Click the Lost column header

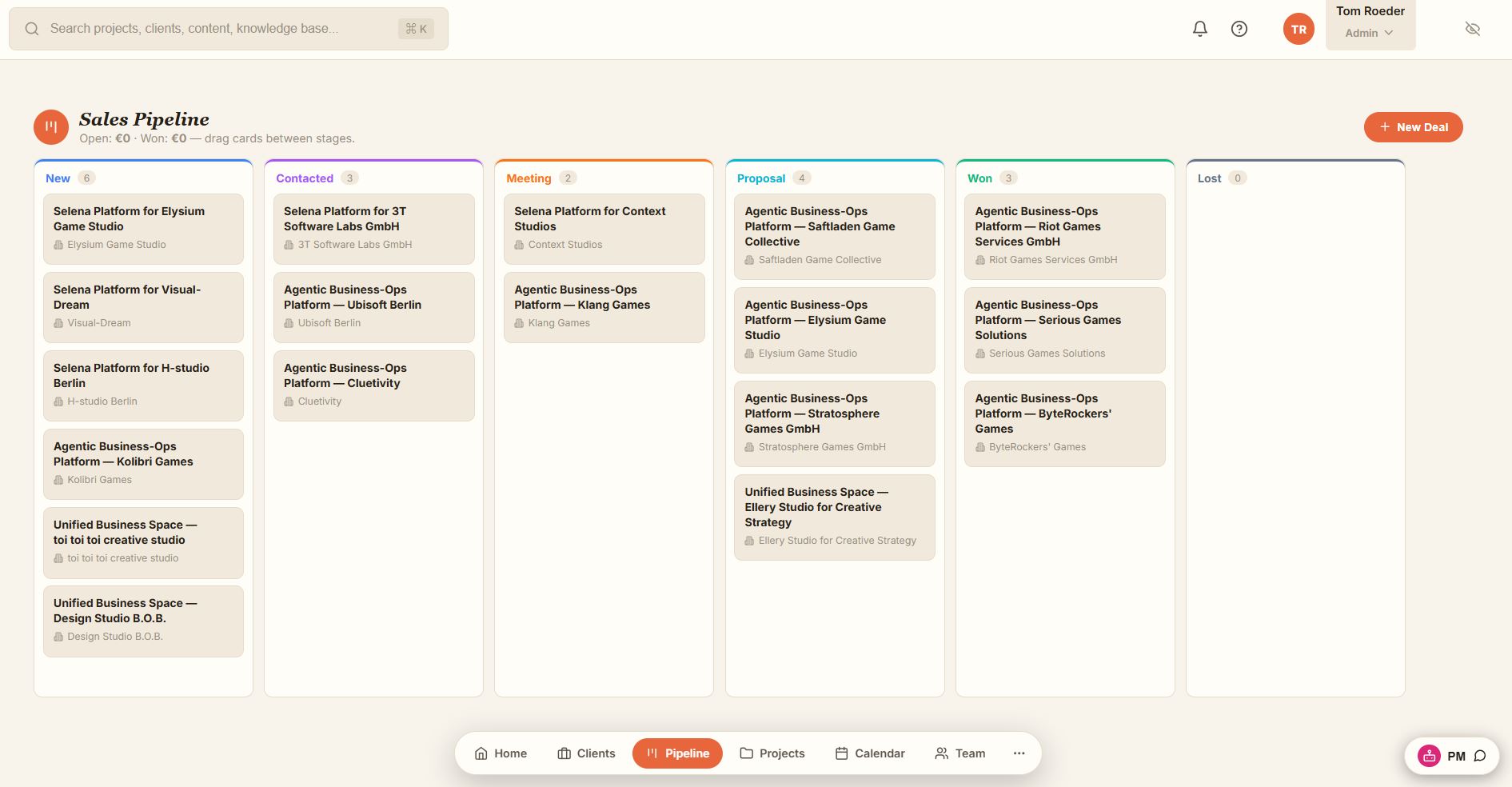coord(1209,178)
